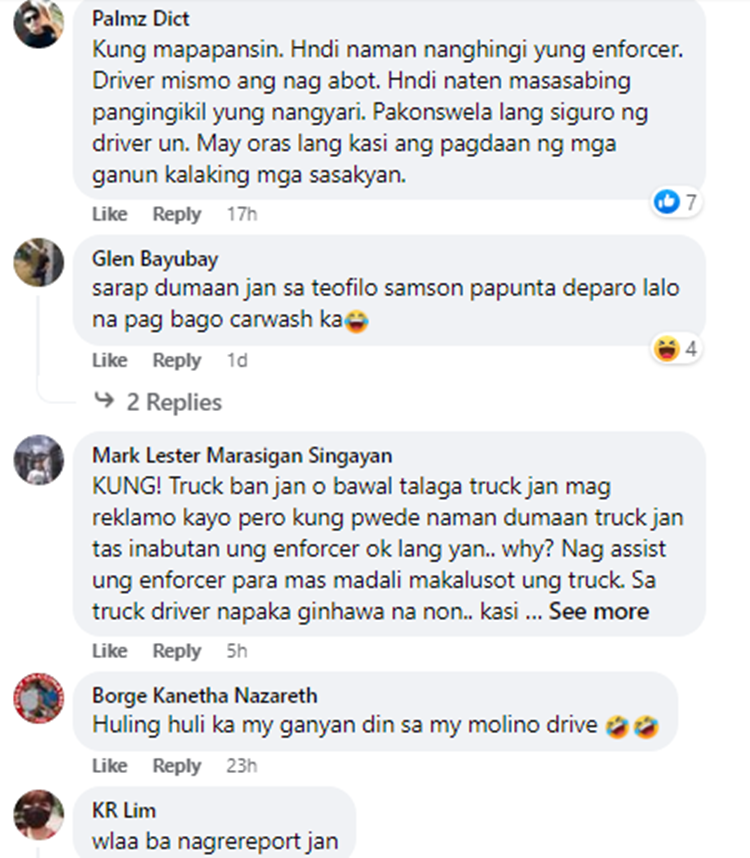
Task: Click the reply arrow icon beside 2 Replies
Action: point(104,400)
